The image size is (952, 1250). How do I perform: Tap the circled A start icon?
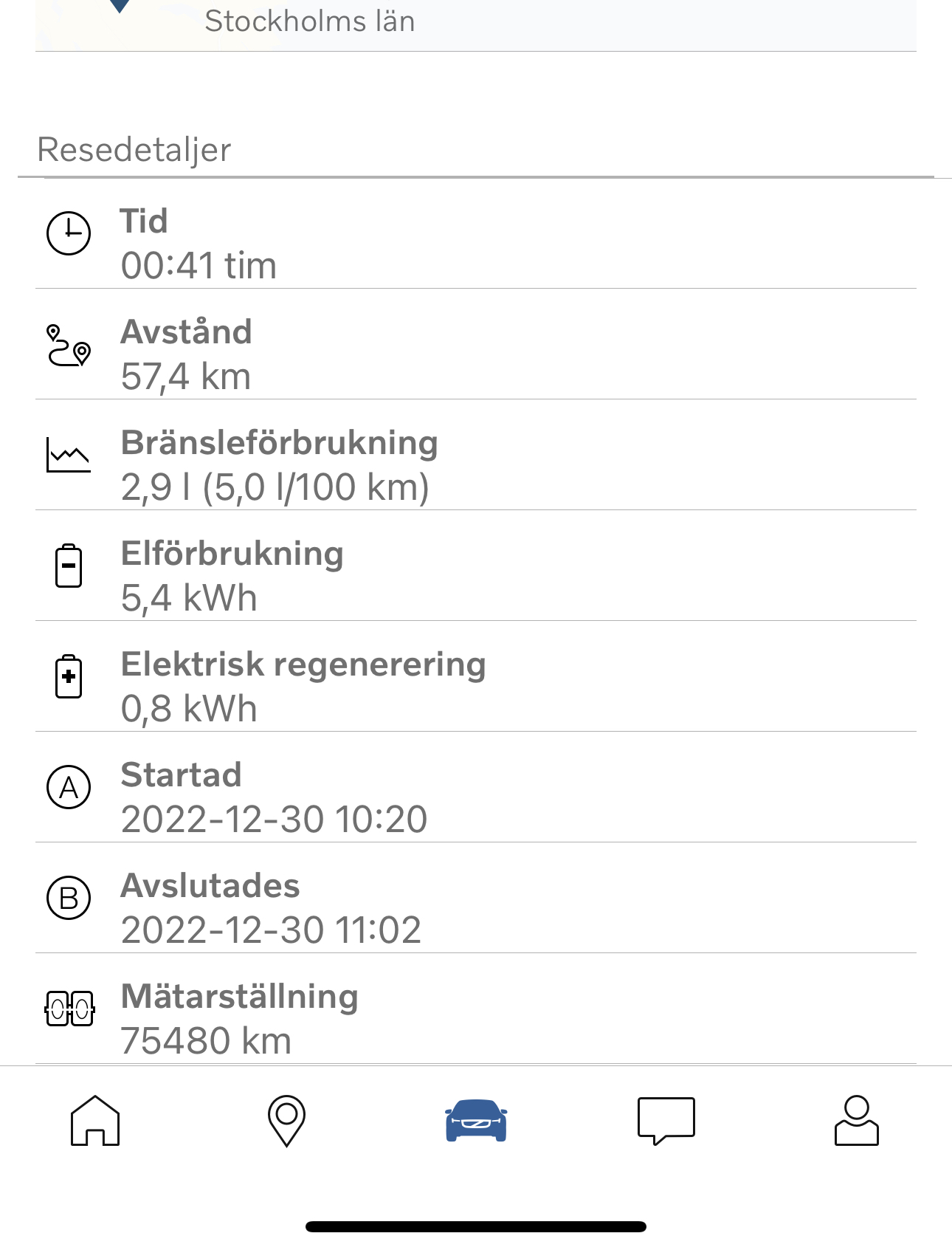[x=69, y=787]
